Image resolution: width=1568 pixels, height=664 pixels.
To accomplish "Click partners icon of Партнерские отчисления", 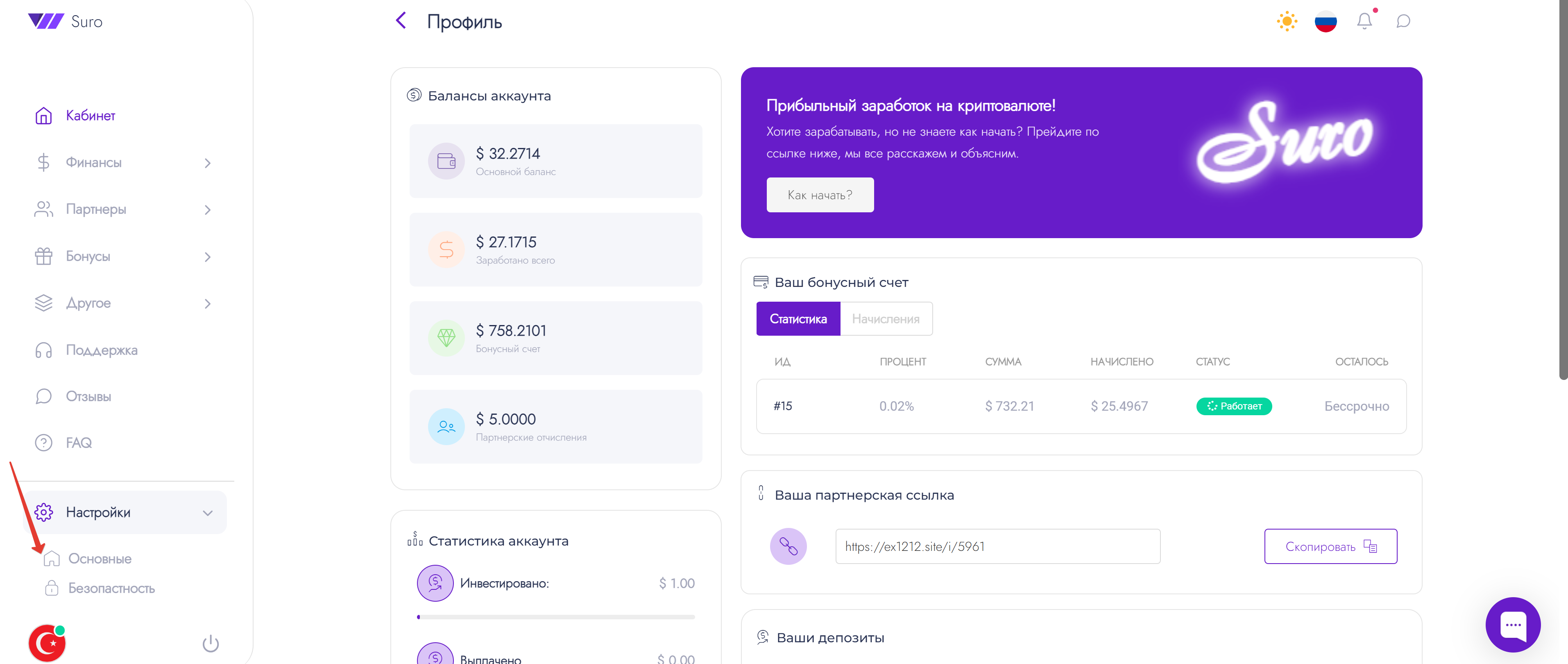I will [x=446, y=426].
